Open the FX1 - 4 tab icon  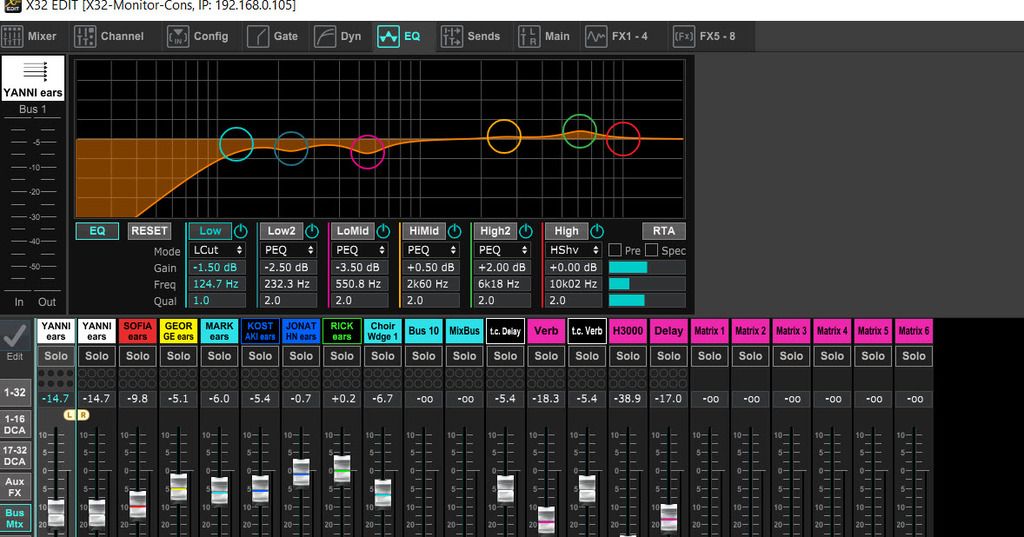pos(596,37)
